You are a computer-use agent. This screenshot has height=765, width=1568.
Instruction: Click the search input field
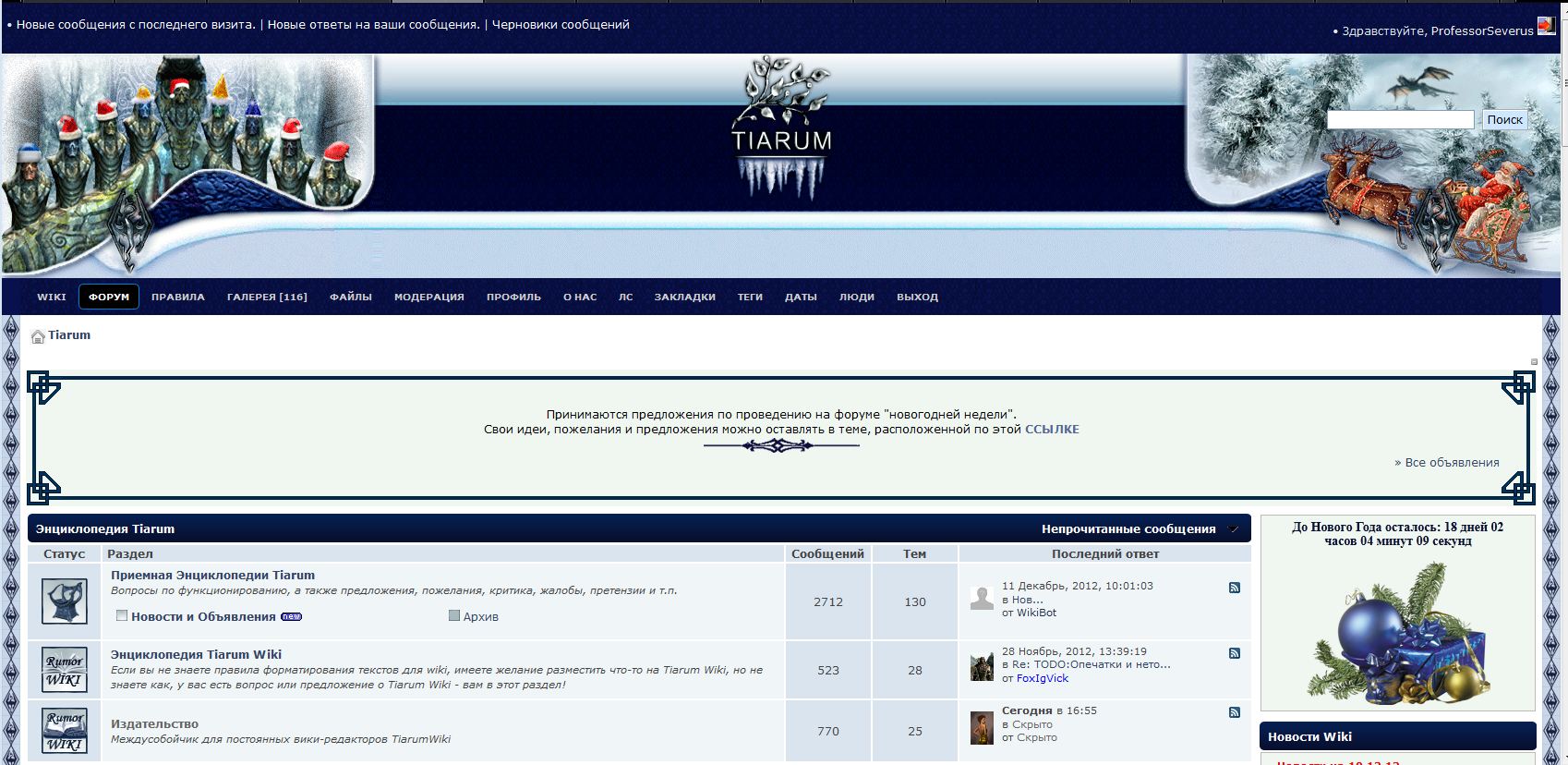pos(1400,120)
